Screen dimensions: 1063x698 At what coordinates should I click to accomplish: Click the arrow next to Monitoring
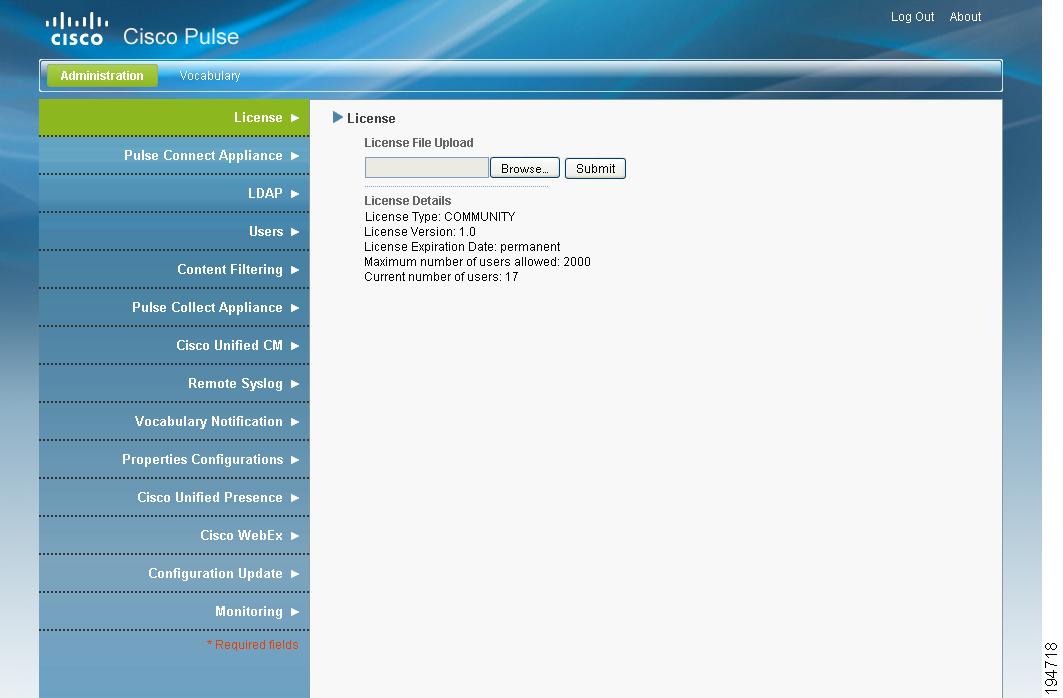(293, 611)
